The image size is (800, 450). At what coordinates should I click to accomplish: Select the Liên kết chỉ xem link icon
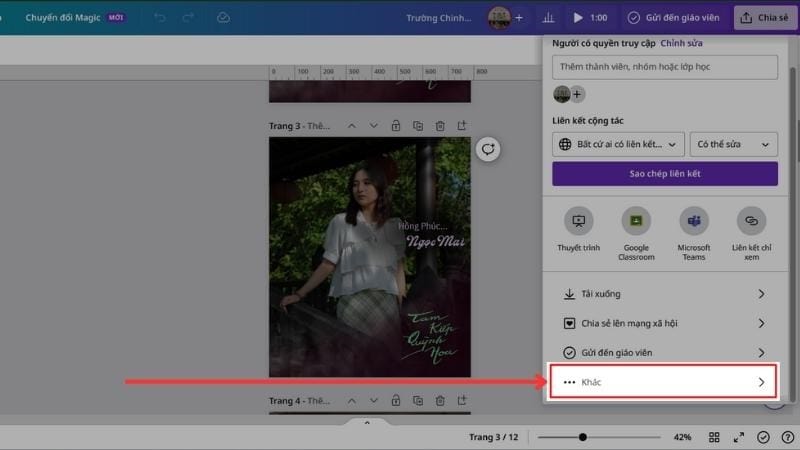click(751, 221)
